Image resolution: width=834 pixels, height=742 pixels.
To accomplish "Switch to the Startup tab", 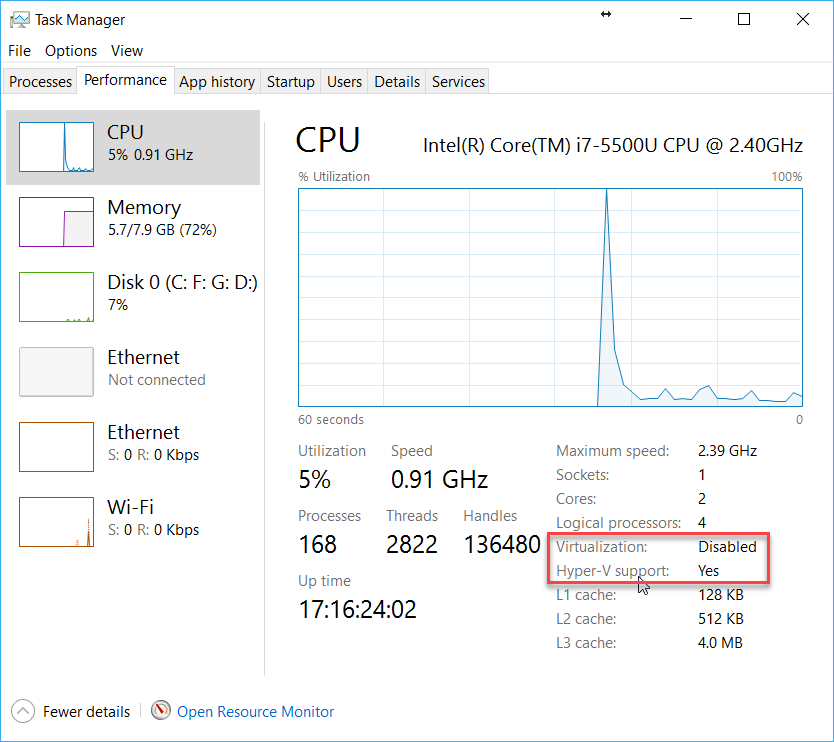I will click(x=290, y=81).
